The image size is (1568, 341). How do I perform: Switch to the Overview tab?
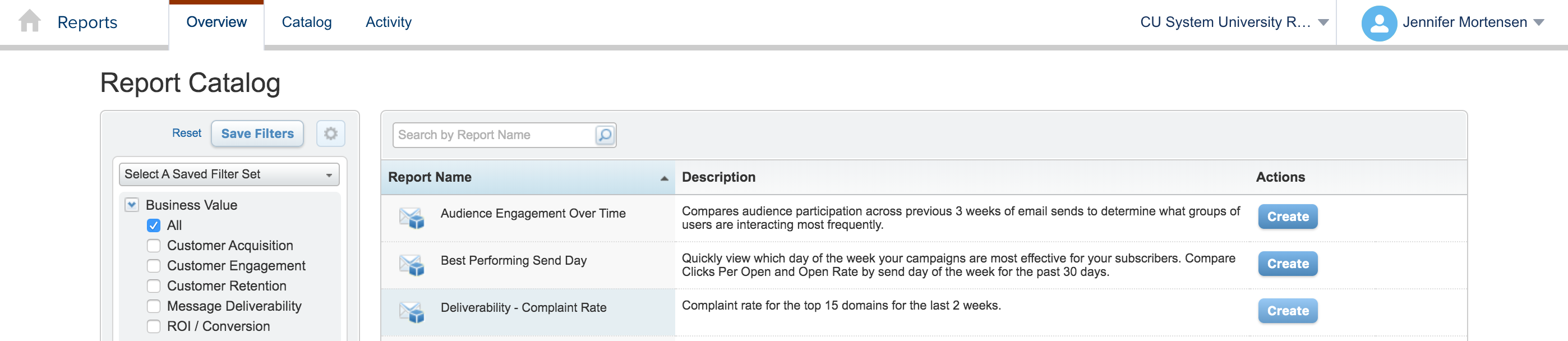216,22
